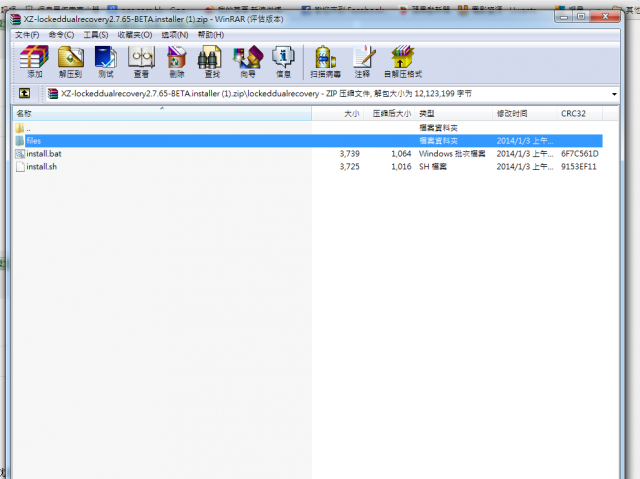Expand the address path dropdown arrow
The width and height of the screenshot is (640, 479).
(614, 94)
